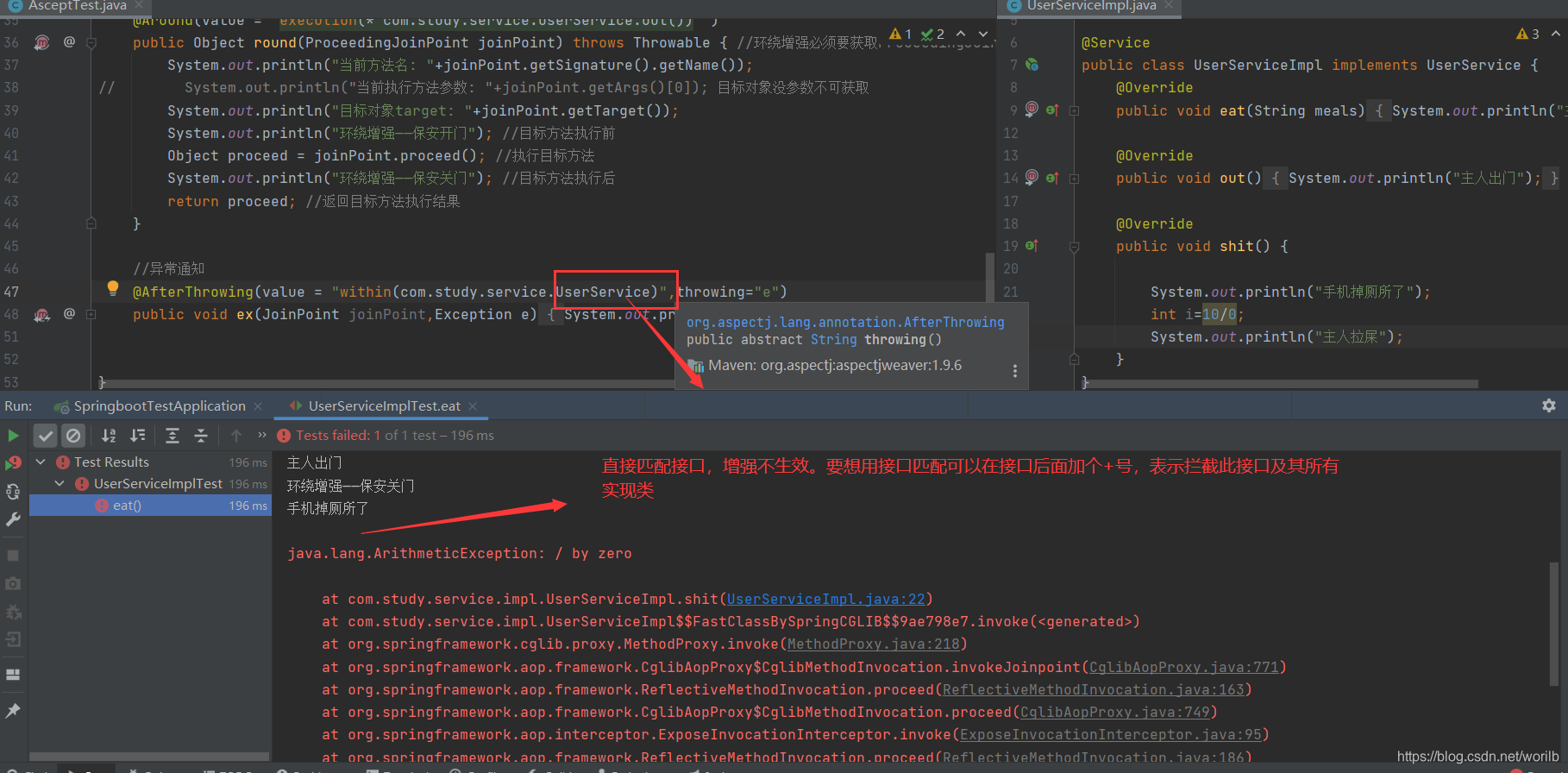This screenshot has width=1568, height=773.
Task: Collapse the UserServiceImplTest tree node
Action: point(60,484)
